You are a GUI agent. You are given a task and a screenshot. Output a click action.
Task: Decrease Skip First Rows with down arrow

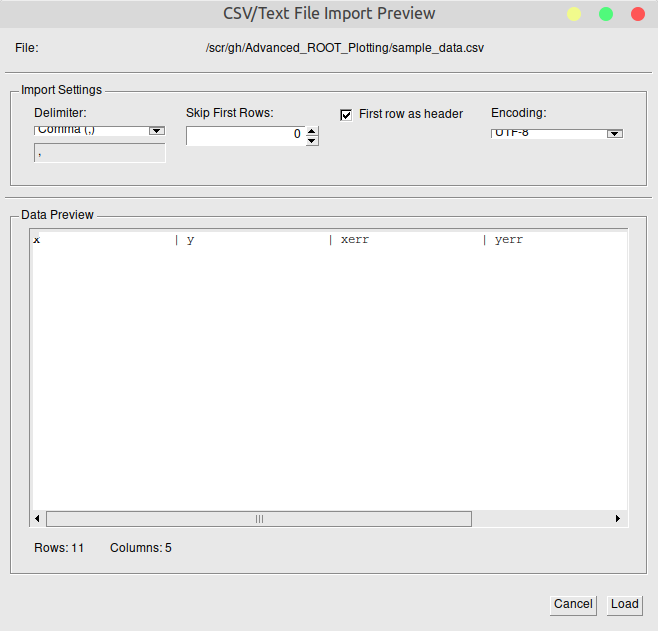[312, 141]
